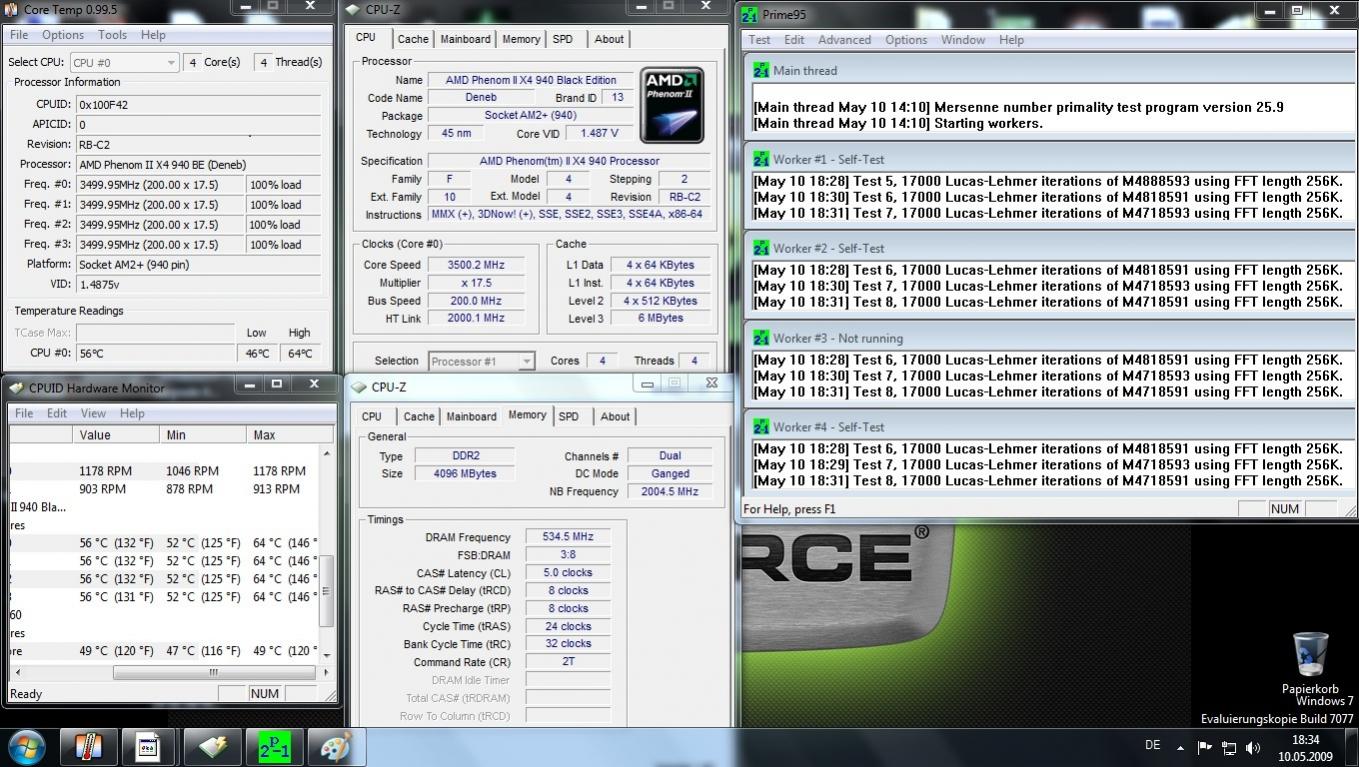This screenshot has height=767, width=1359.
Task: Click Hardware Monitor vertical scrollbar thumb
Action: (x=326, y=591)
